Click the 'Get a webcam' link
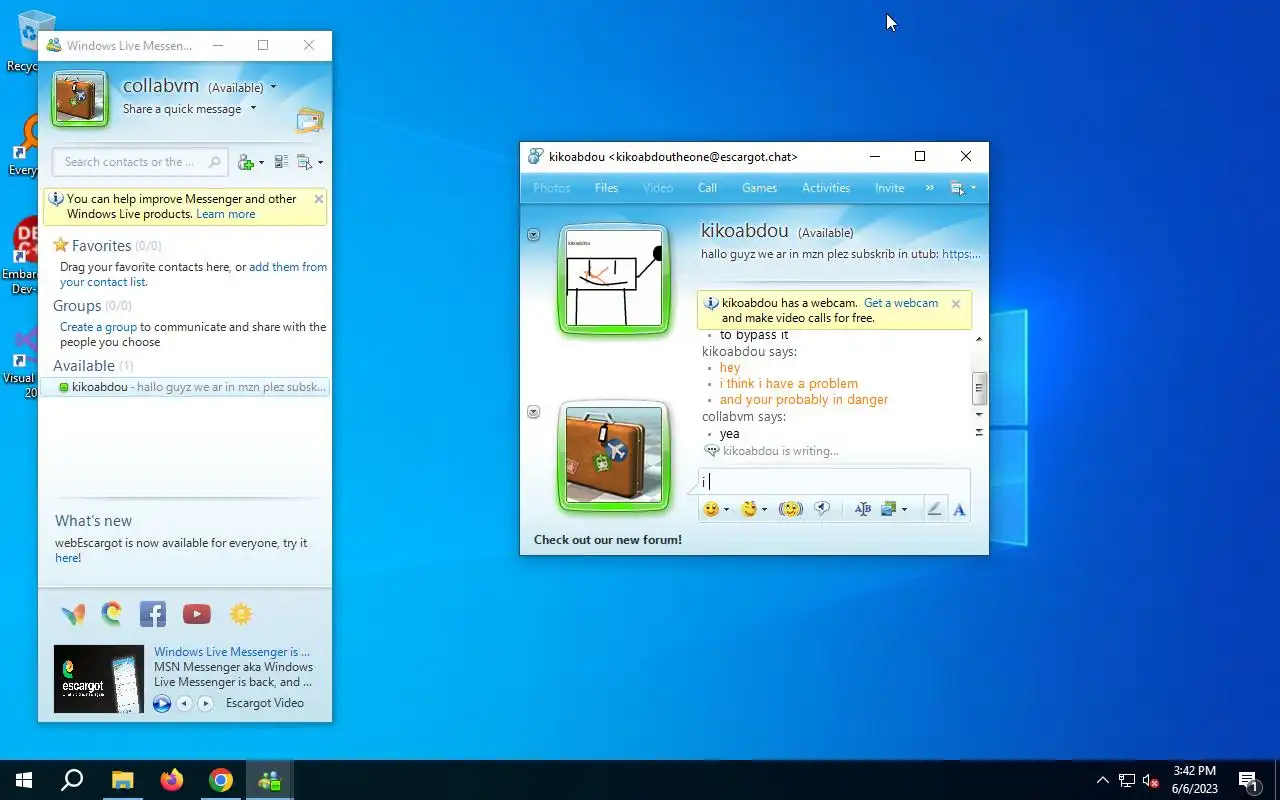The height and width of the screenshot is (800, 1280). click(901, 303)
